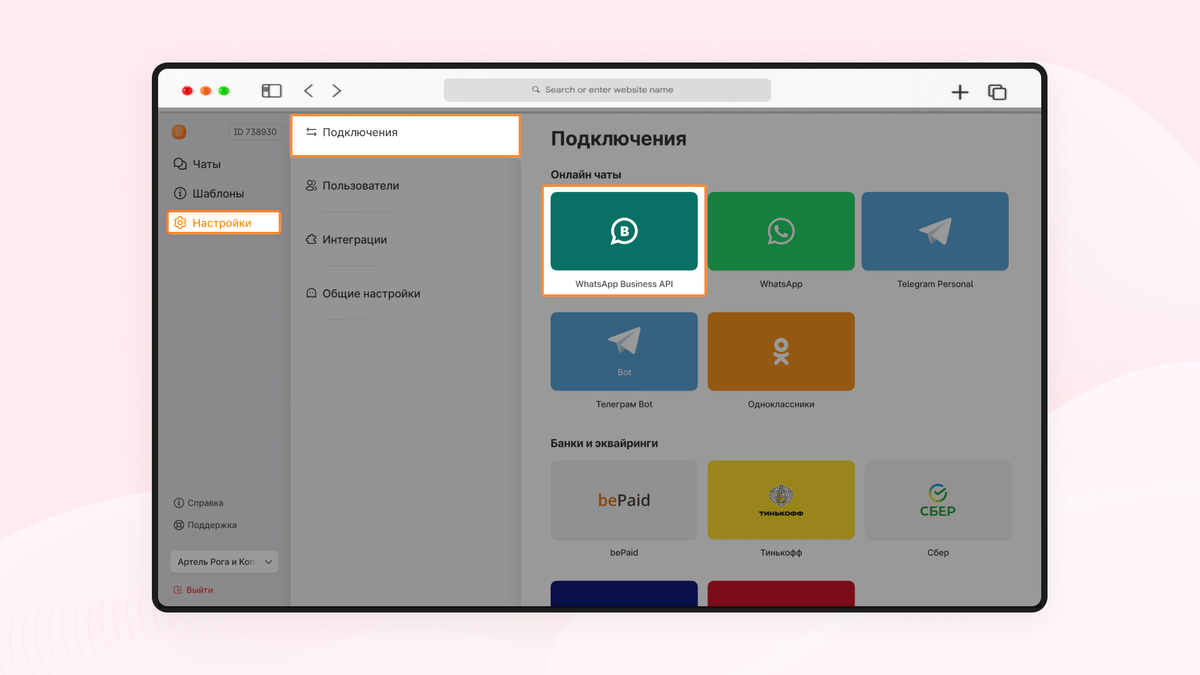1200x675 pixels.
Task: Click the browser search field
Action: (607, 90)
